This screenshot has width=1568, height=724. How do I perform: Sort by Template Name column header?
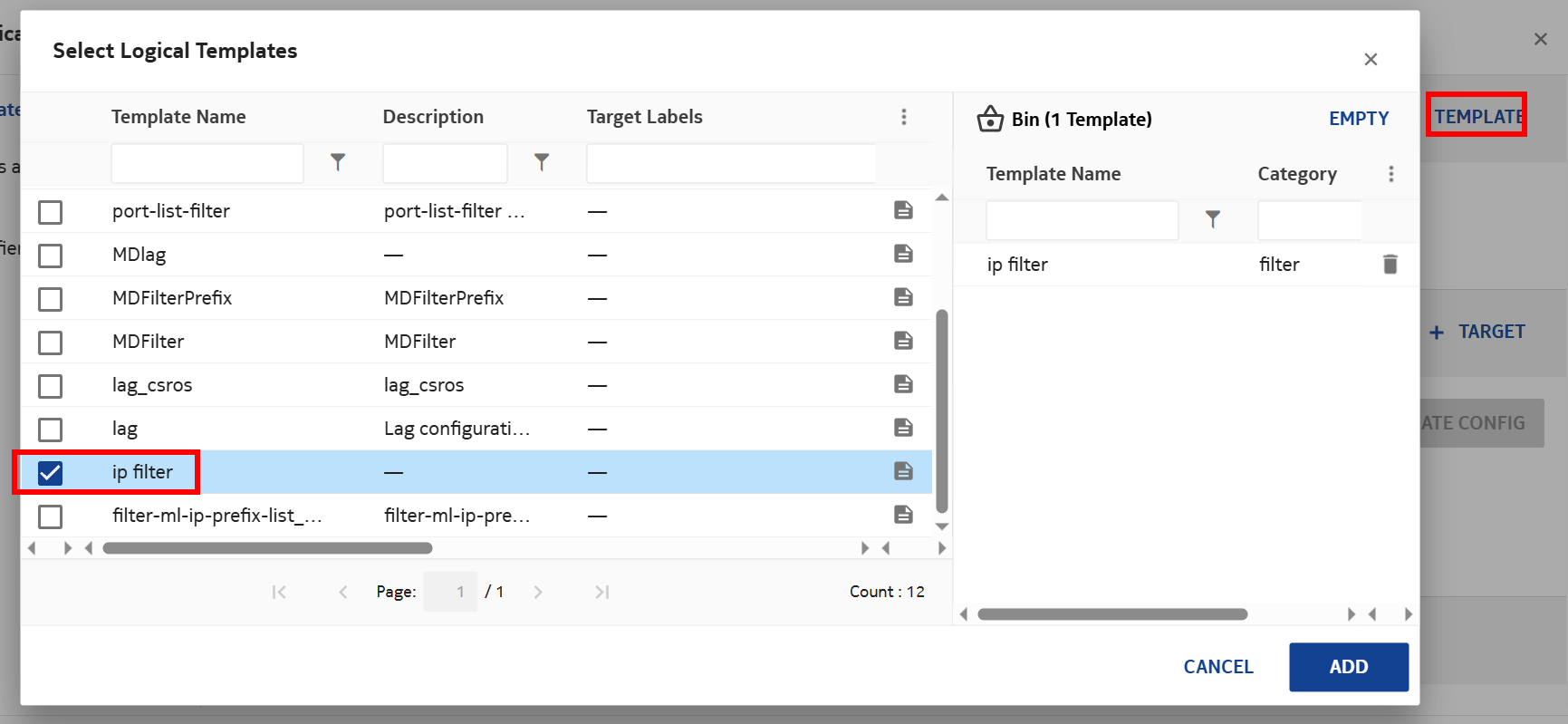[x=178, y=117]
